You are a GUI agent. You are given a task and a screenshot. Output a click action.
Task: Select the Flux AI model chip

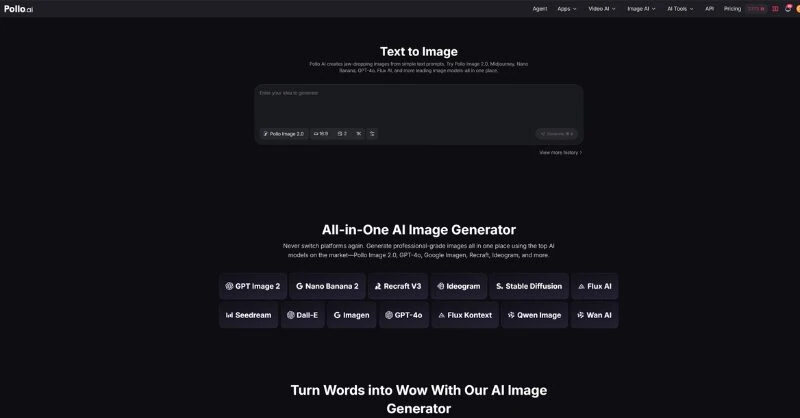(x=594, y=286)
